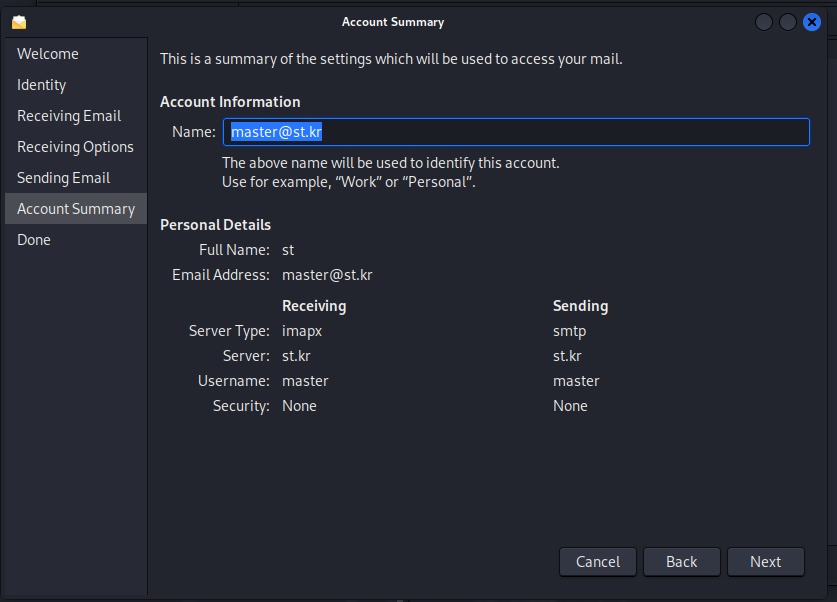Click the Cancel button
837x602 pixels.
click(x=597, y=561)
